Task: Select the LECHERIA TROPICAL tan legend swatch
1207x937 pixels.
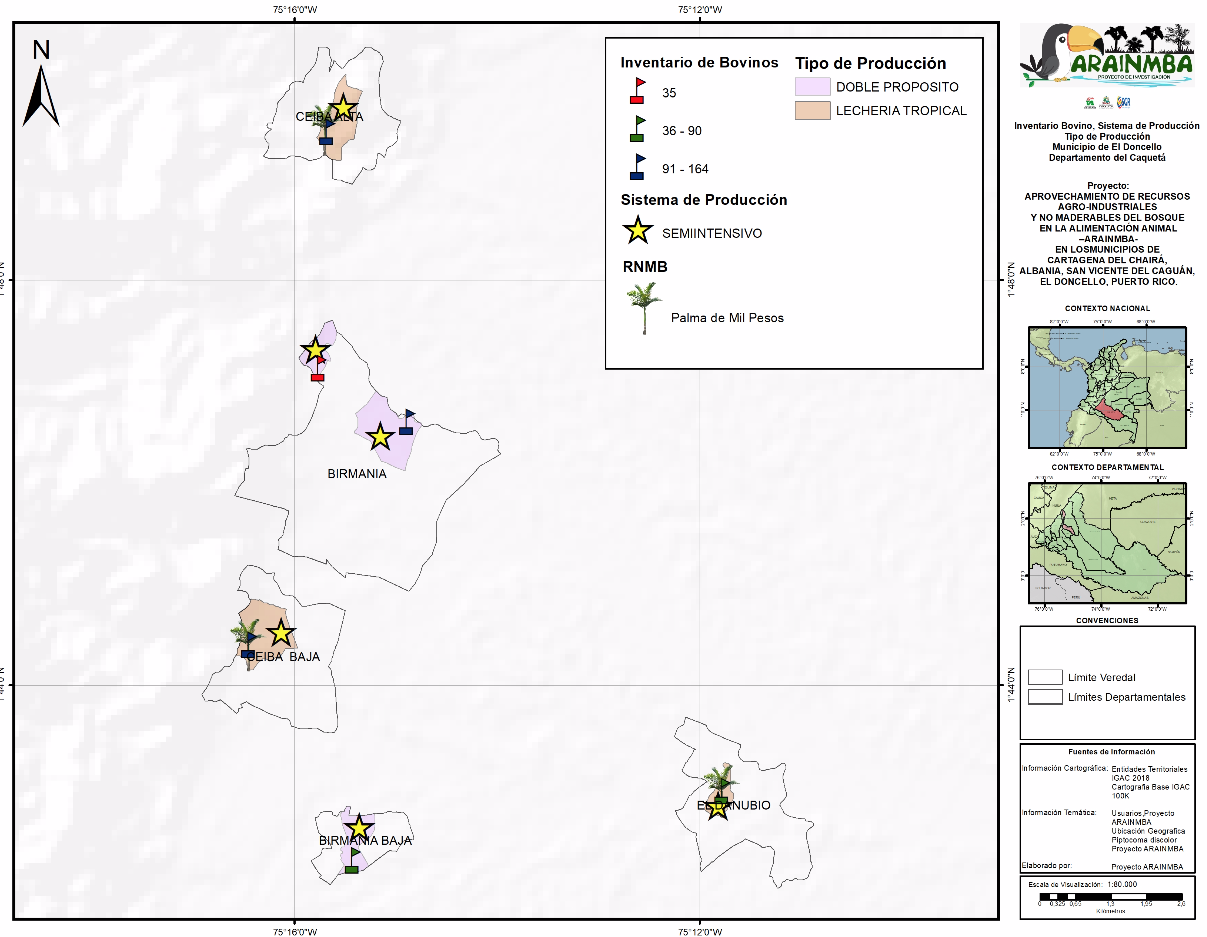Action: click(x=813, y=110)
